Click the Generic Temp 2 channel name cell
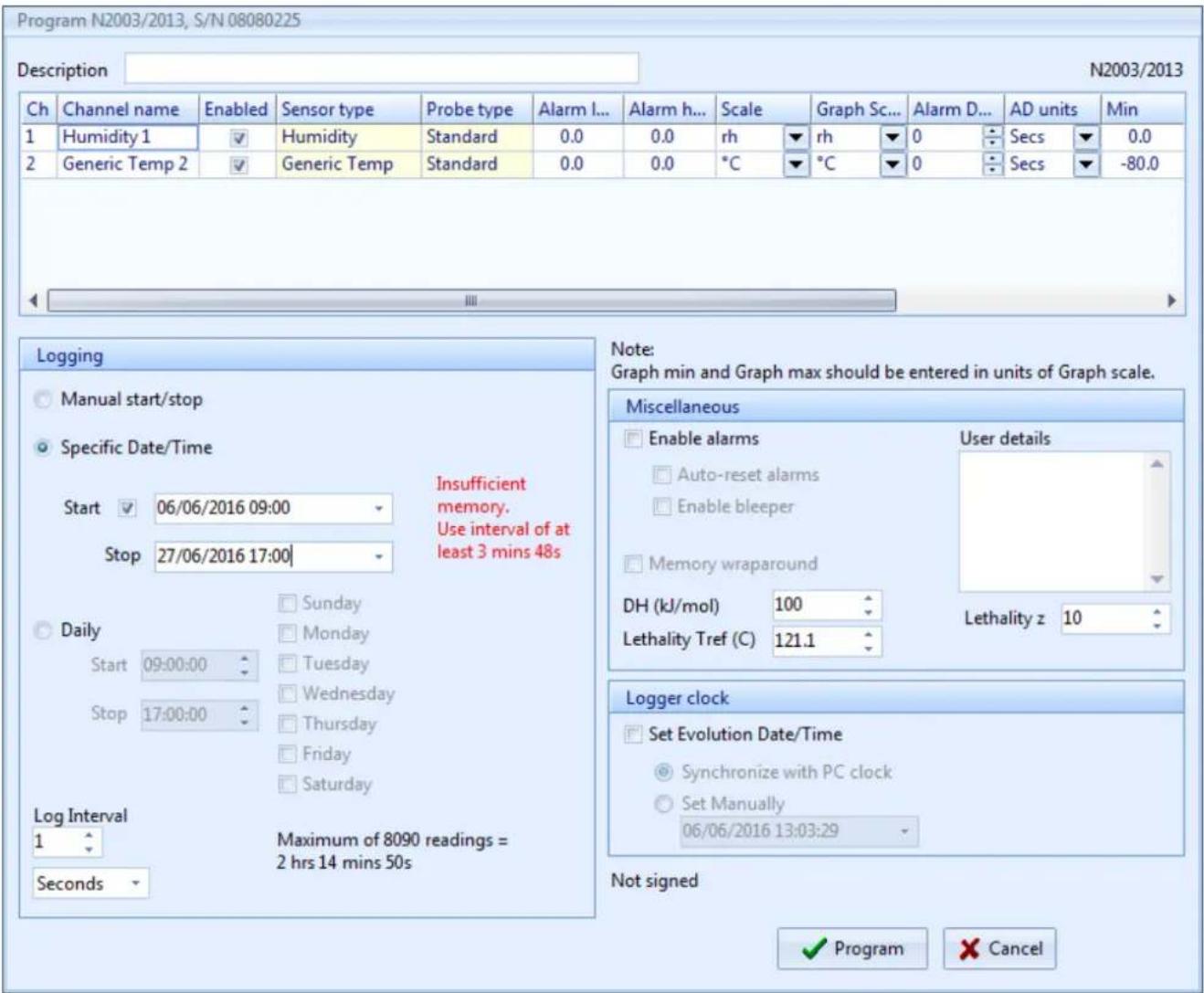 [128, 165]
